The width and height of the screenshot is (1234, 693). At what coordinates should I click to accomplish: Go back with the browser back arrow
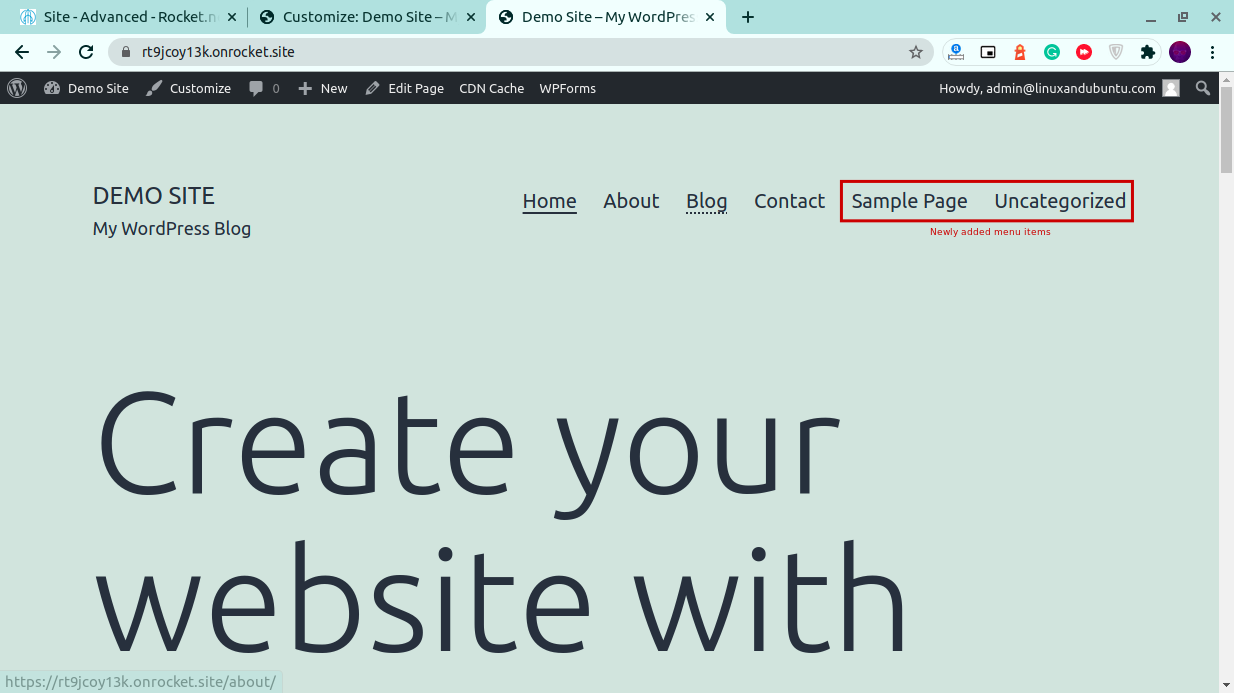pos(22,52)
